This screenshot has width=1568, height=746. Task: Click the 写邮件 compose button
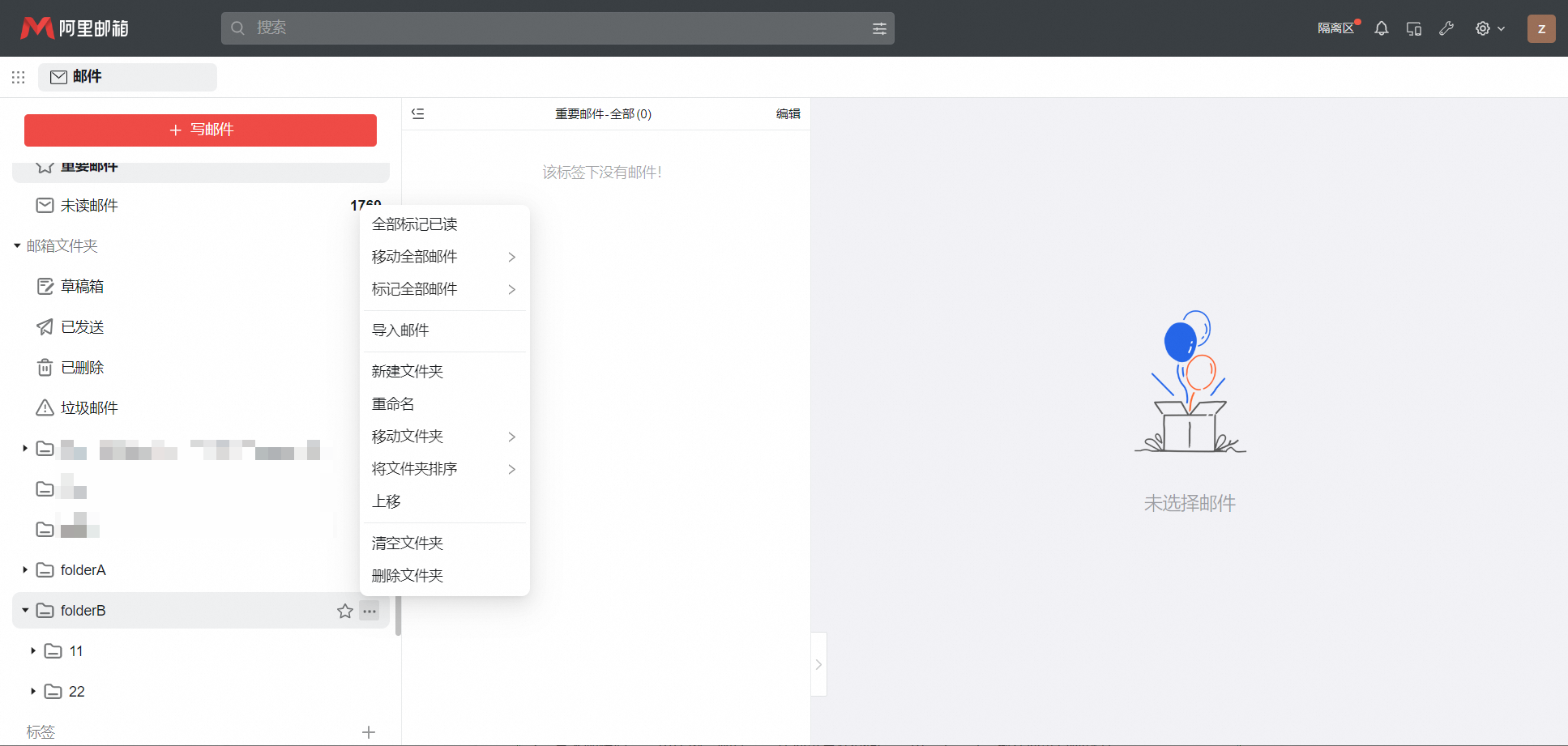(x=200, y=130)
